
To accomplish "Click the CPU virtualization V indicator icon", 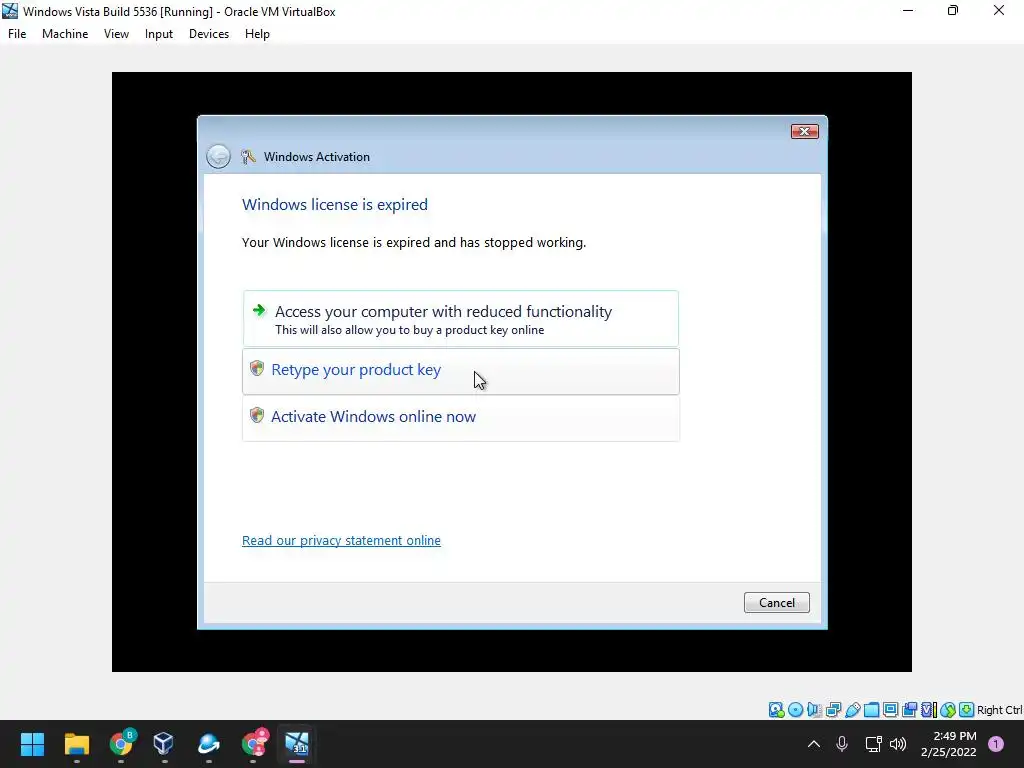I will coord(928,710).
